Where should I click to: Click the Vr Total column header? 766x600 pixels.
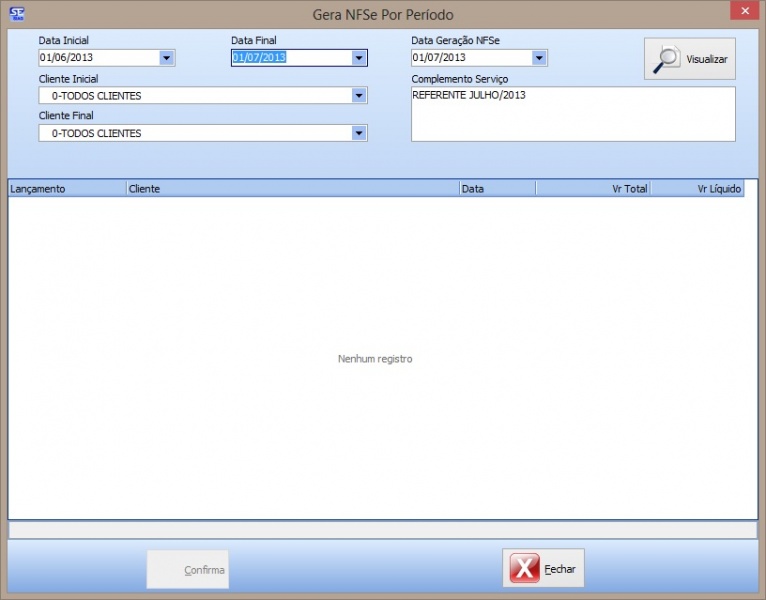[x=593, y=188]
